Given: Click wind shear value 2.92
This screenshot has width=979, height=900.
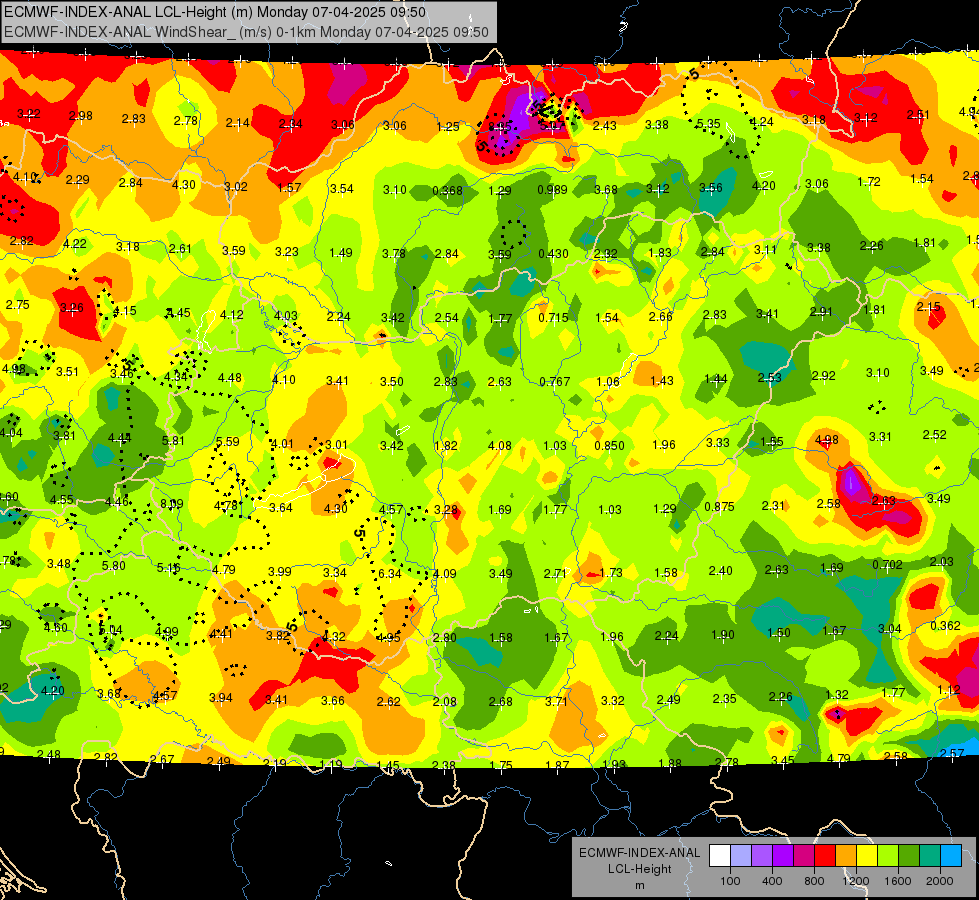Looking at the screenshot, I should click(824, 375).
